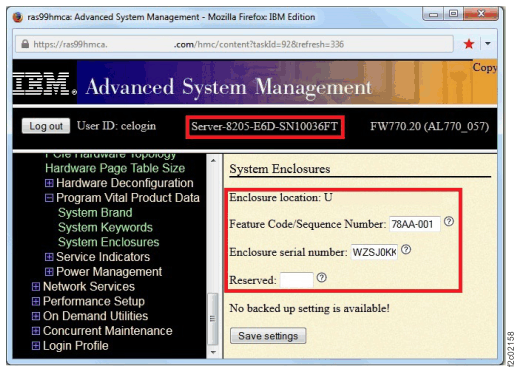Click the System Enclosures page heading
The height and width of the screenshot is (371, 514).
(x=280, y=169)
